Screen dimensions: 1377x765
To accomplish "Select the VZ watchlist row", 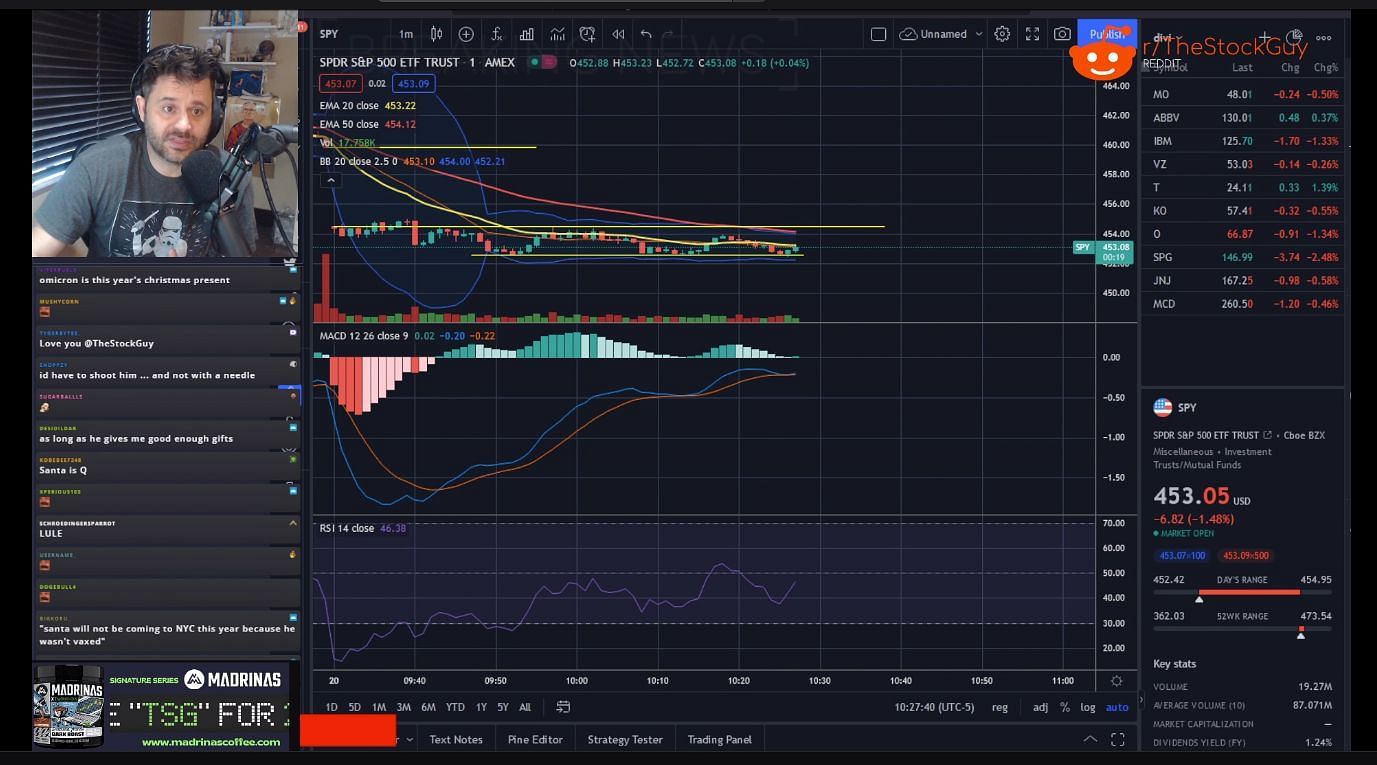I will [1242, 164].
